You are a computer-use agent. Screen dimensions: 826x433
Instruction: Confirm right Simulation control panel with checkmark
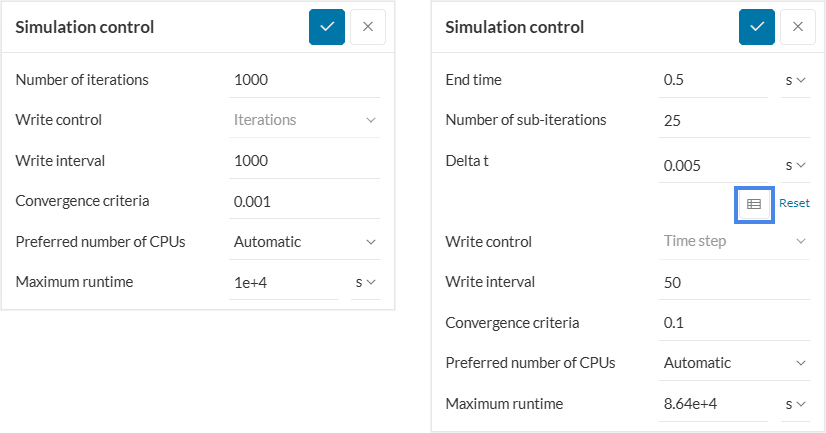tap(757, 27)
